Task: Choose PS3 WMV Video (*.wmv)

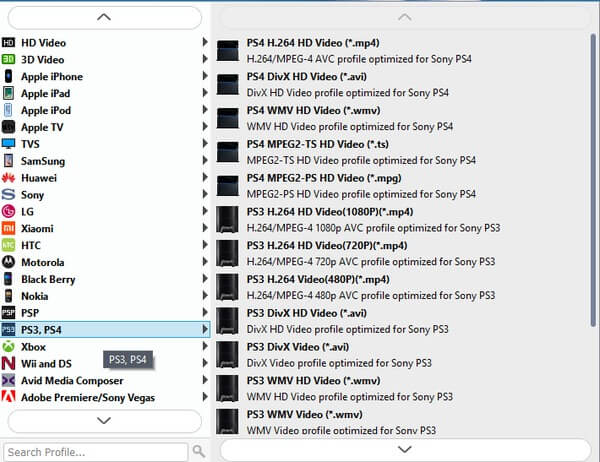Action: click(x=402, y=422)
